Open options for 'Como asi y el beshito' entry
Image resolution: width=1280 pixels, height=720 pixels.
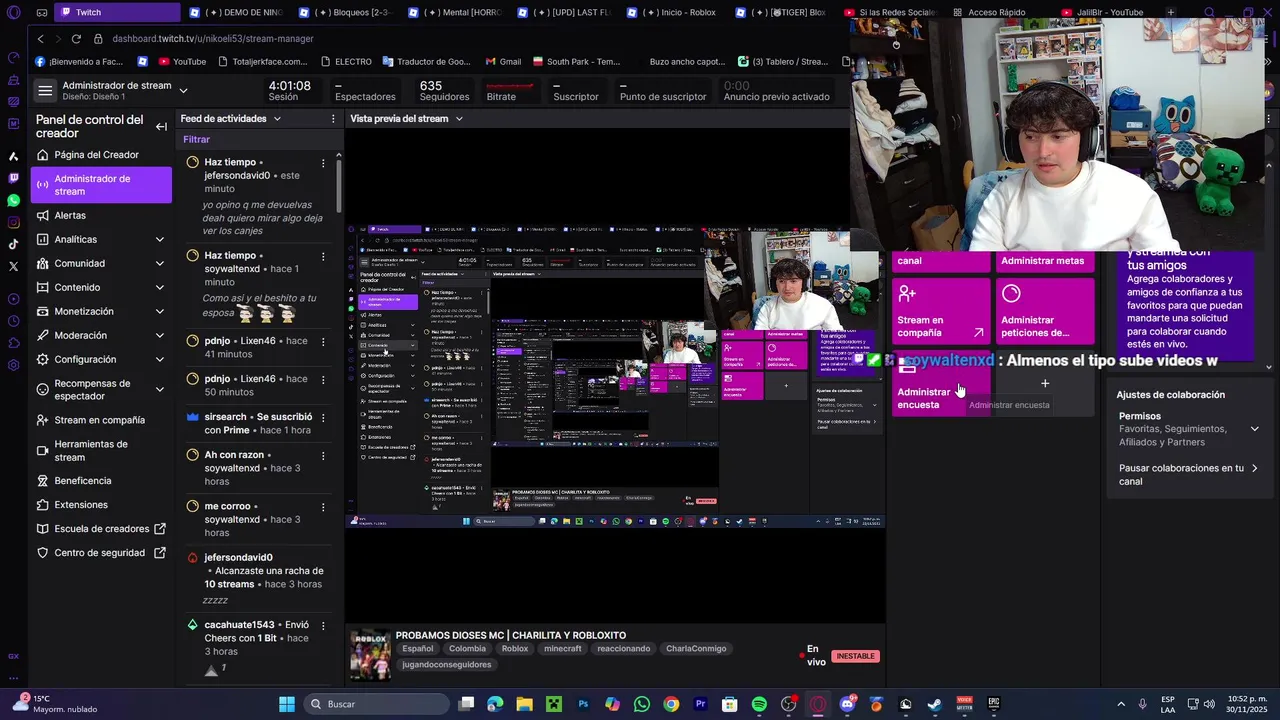[x=322, y=256]
